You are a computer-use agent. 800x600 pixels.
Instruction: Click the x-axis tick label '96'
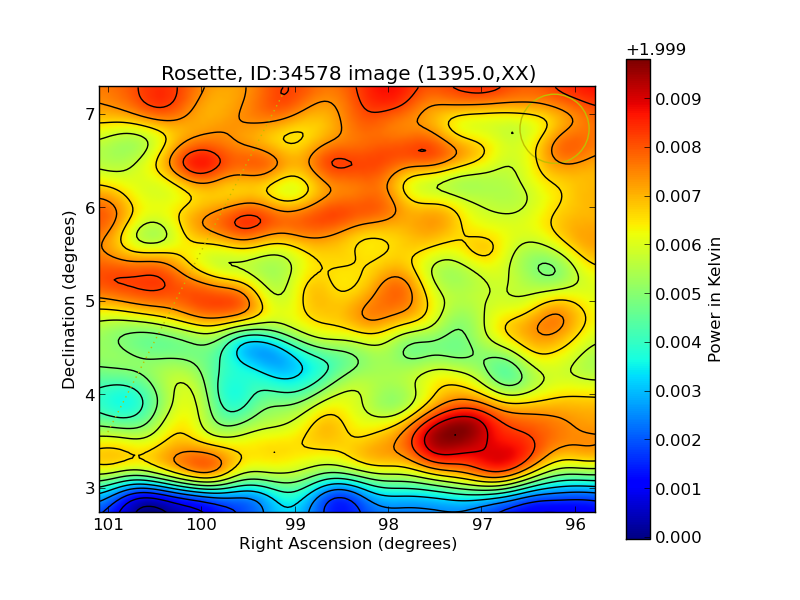[576, 524]
